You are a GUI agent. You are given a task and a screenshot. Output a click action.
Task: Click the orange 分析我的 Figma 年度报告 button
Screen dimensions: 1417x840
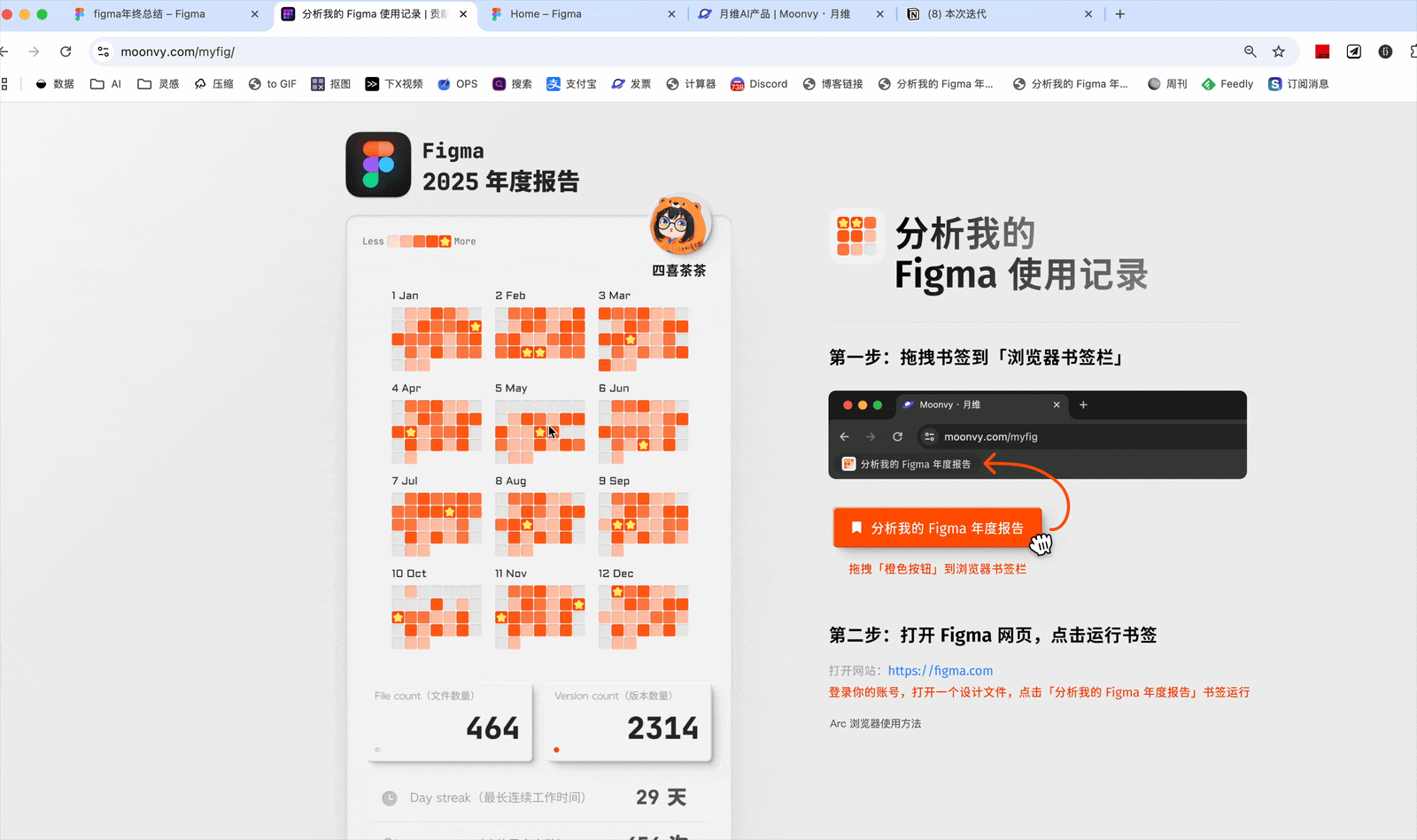(937, 528)
